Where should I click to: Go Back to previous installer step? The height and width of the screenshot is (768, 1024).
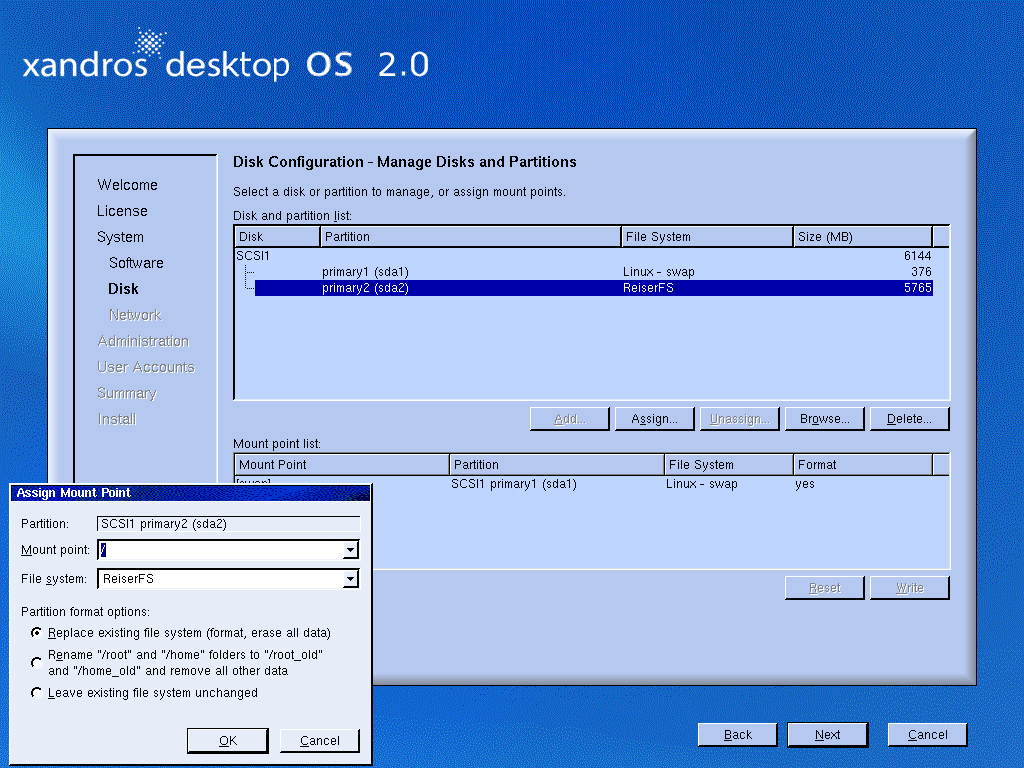737,735
